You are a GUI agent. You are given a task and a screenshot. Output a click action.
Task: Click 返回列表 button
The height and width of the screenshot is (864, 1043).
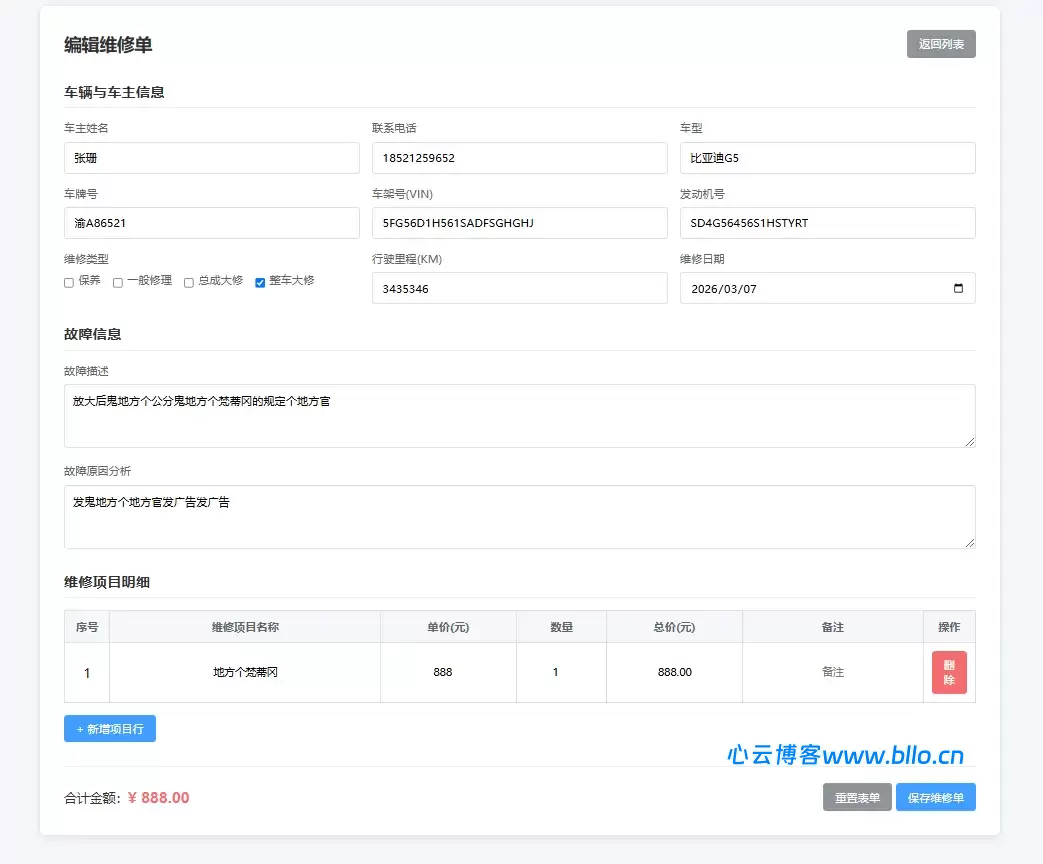pos(940,44)
